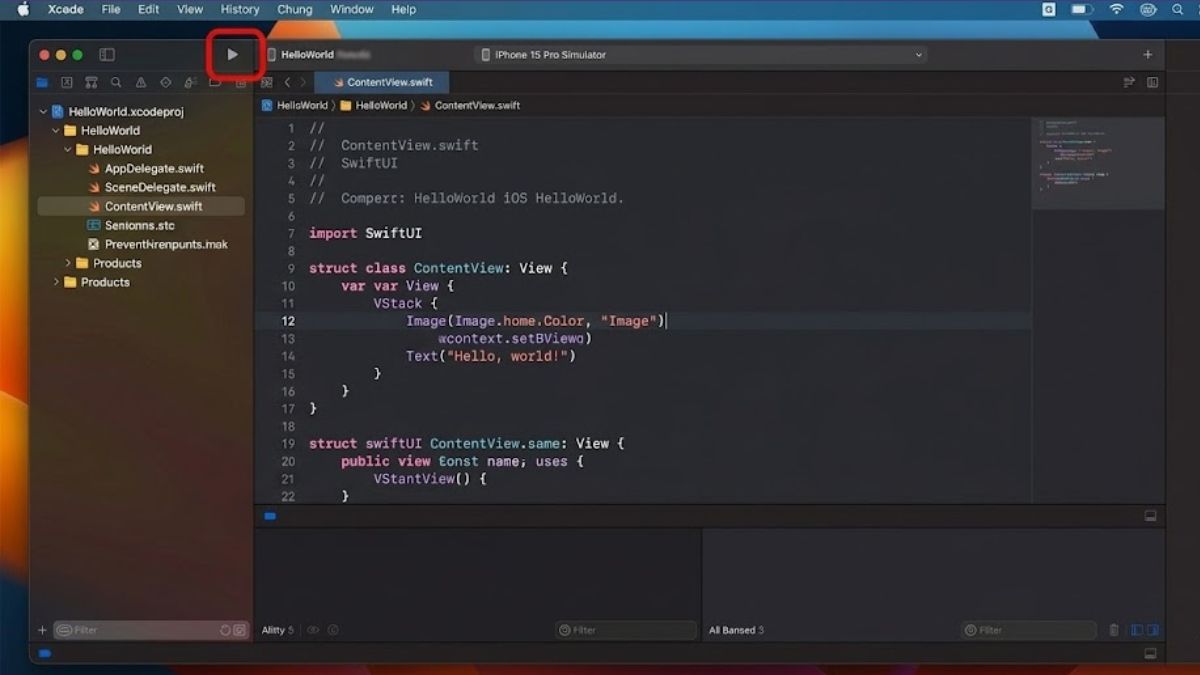The height and width of the screenshot is (675, 1200).
Task: Open the find navigator magnifier icon
Action: click(116, 83)
